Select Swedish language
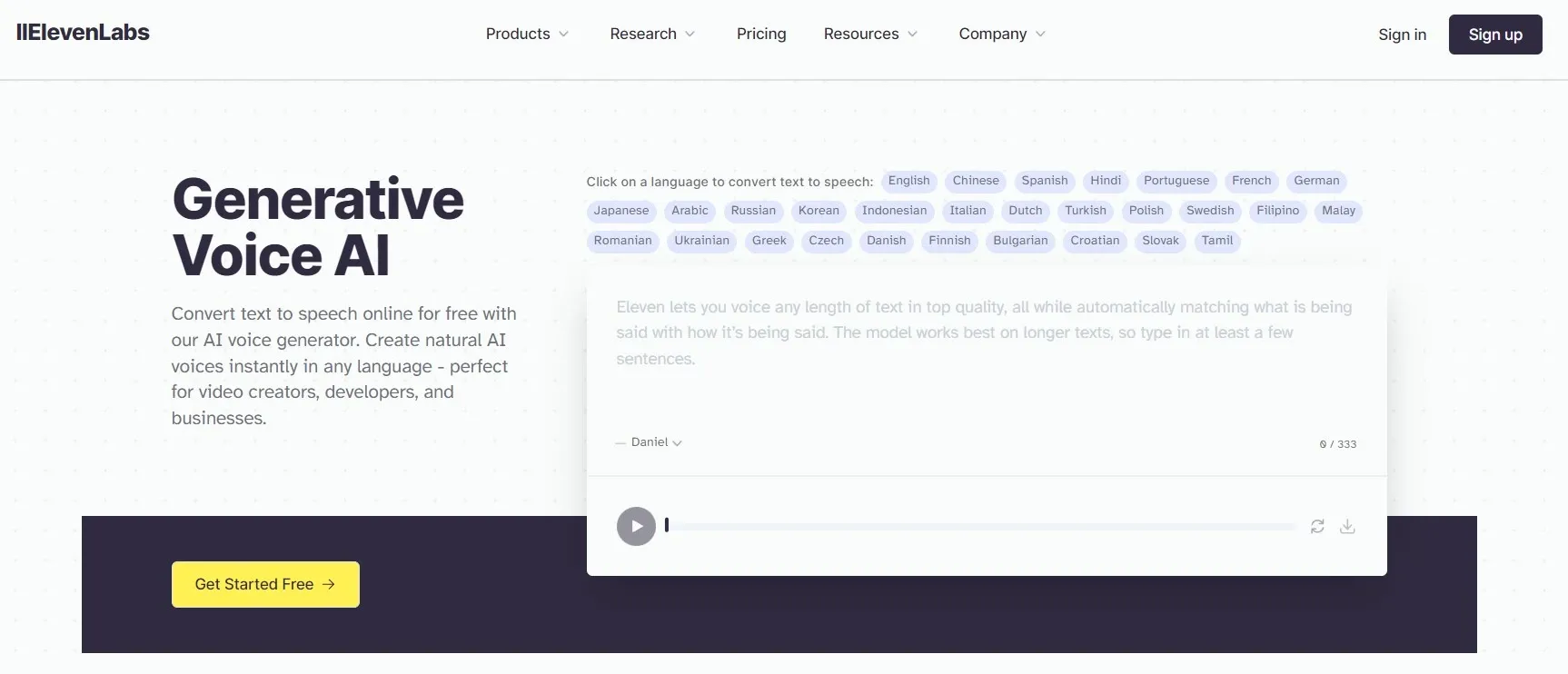 pyautogui.click(x=1210, y=211)
